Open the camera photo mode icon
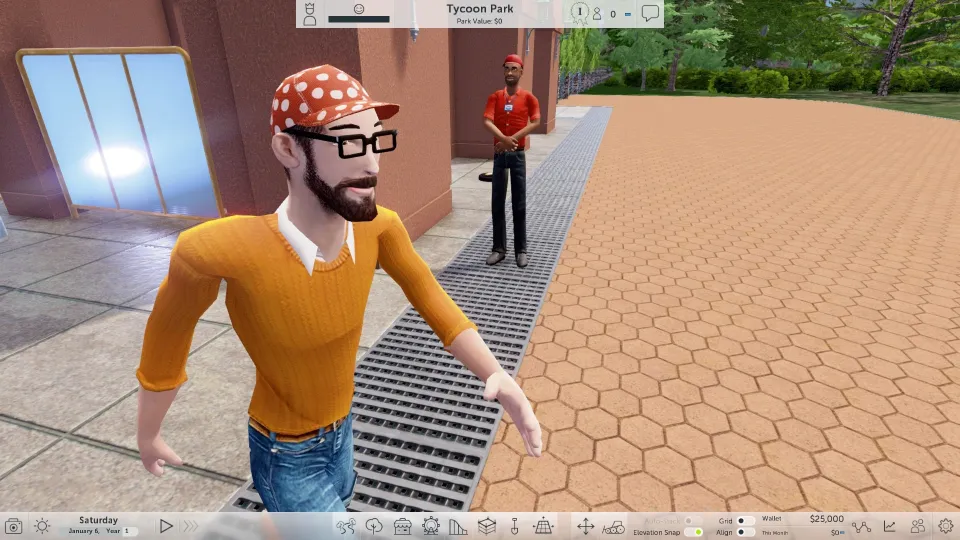Screen dimensions: 960x540 tap(14, 526)
